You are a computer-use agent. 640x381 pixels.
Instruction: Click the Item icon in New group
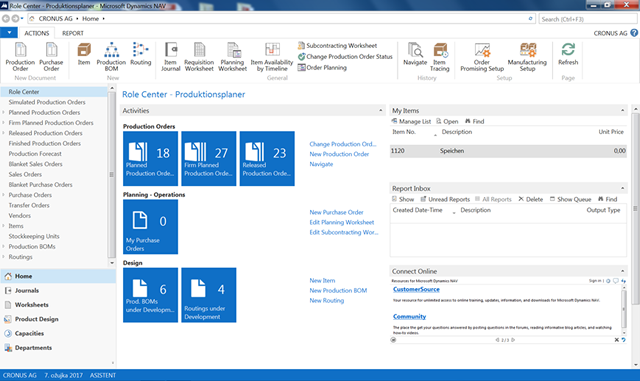tap(84, 54)
